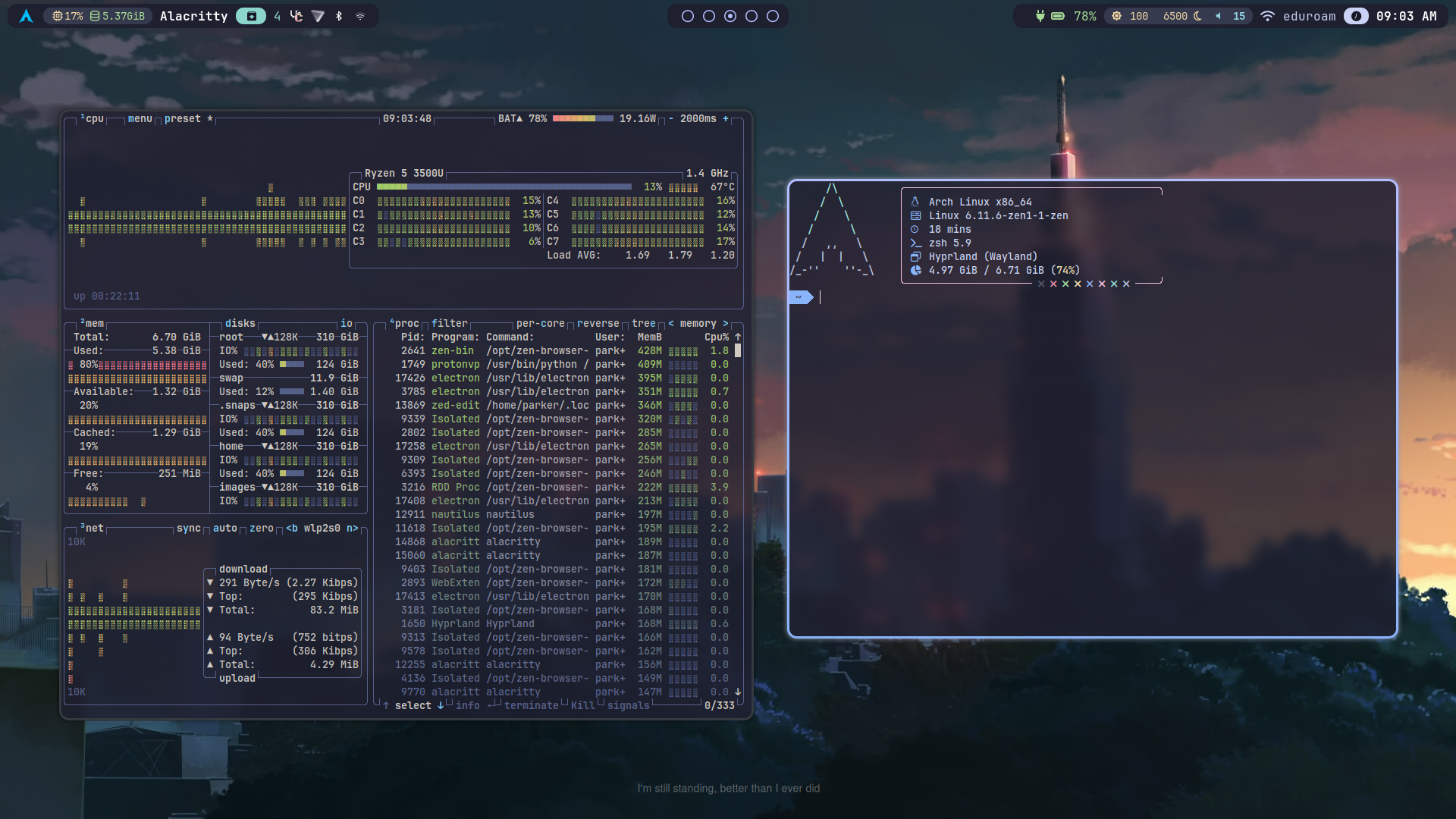Click the Bluetooth tray icon
Viewport: 1456px width, 819px height.
pyautogui.click(x=339, y=16)
